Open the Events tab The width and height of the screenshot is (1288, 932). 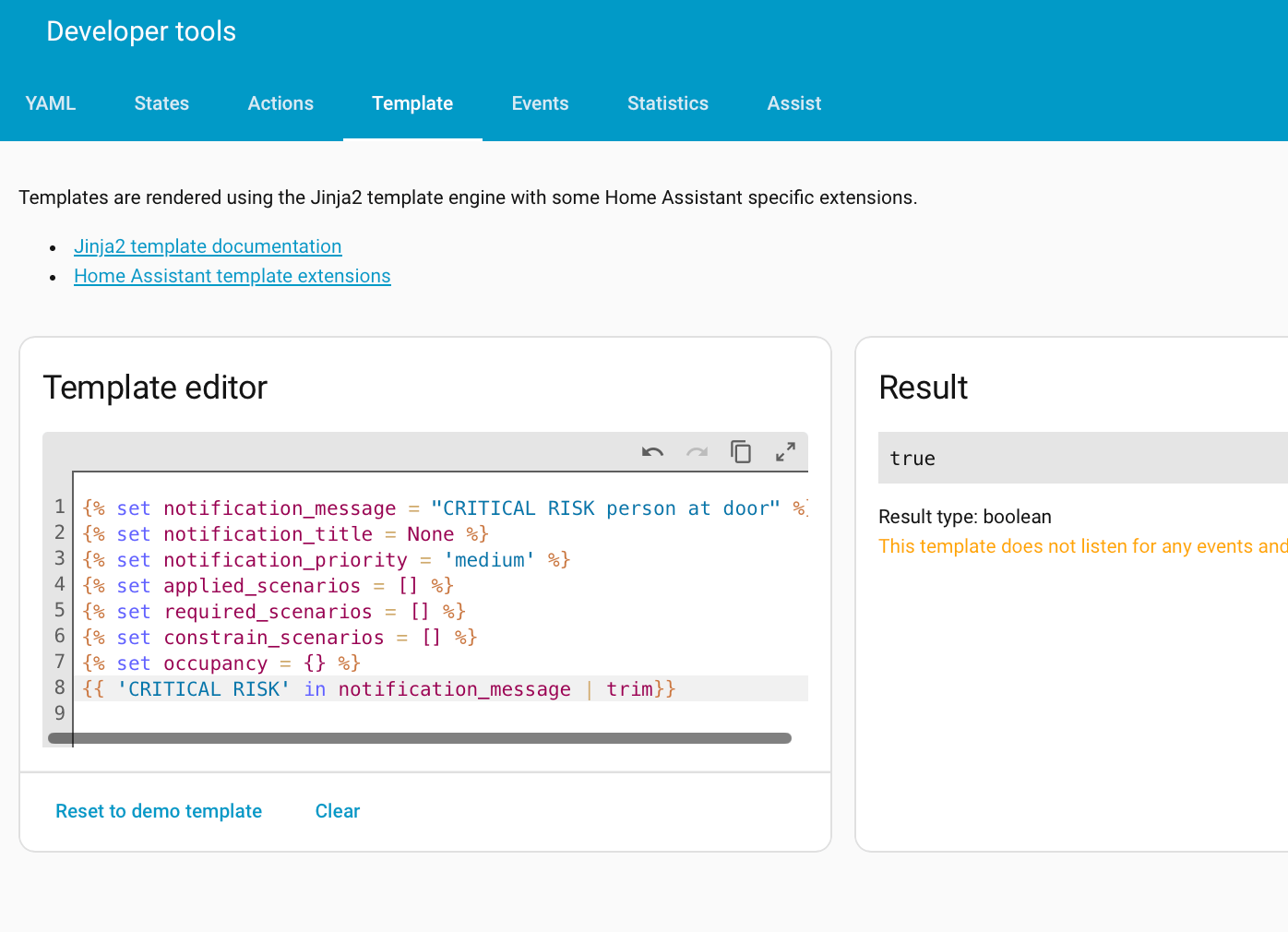[540, 103]
